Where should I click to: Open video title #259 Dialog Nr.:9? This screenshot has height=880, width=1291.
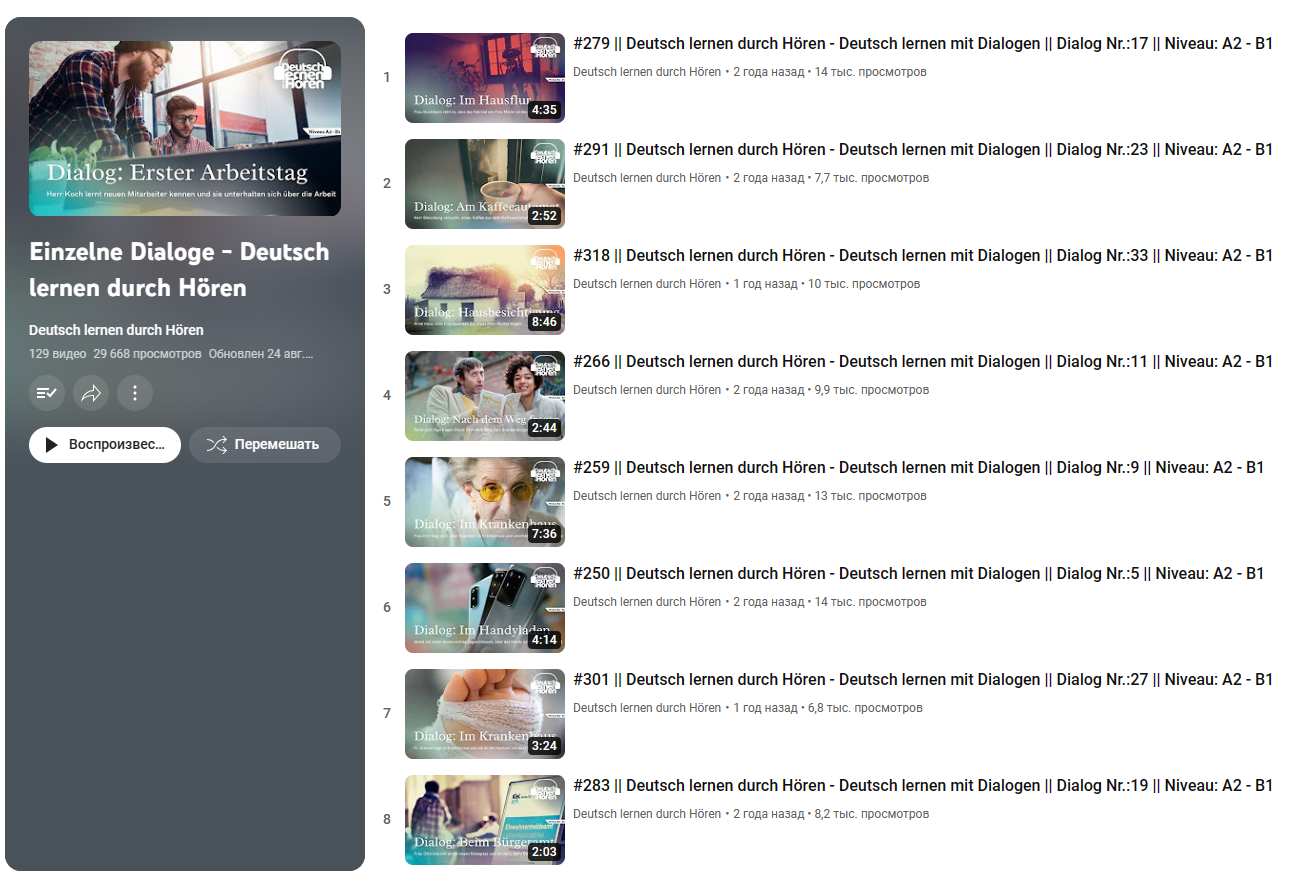[x=919, y=468]
